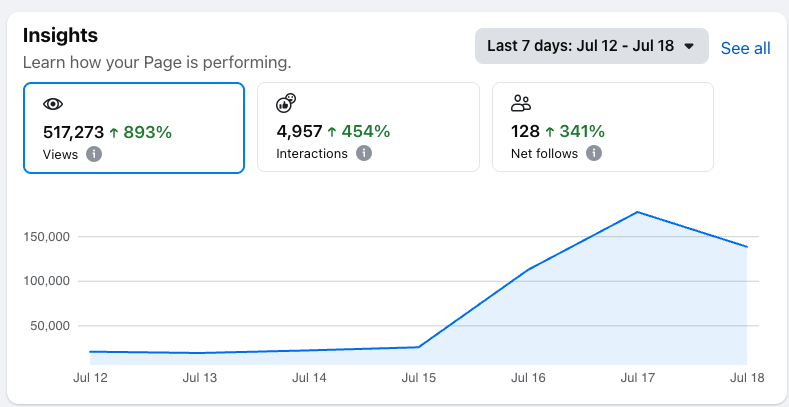This screenshot has height=407, width=789.
Task: Click the Jul 17 peak on the chart
Action: coord(637,212)
